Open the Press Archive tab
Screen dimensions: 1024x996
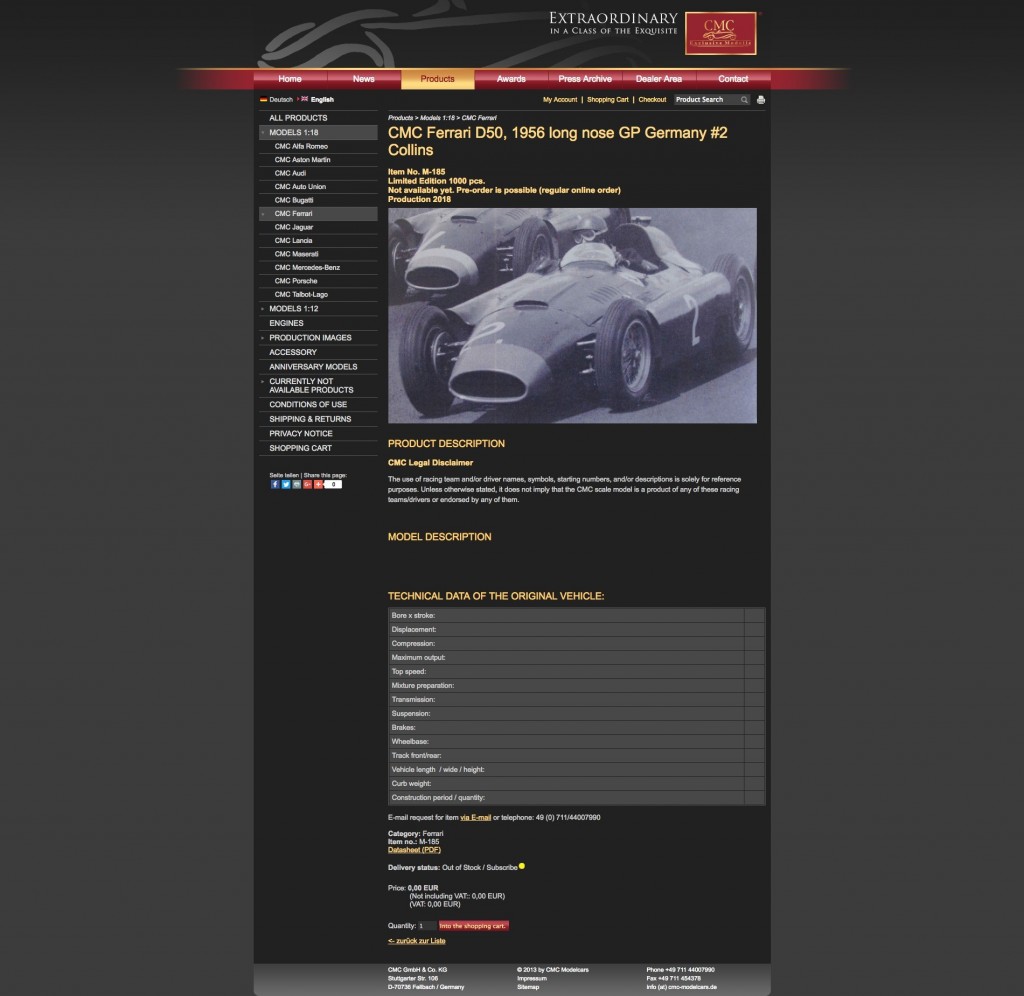point(585,79)
